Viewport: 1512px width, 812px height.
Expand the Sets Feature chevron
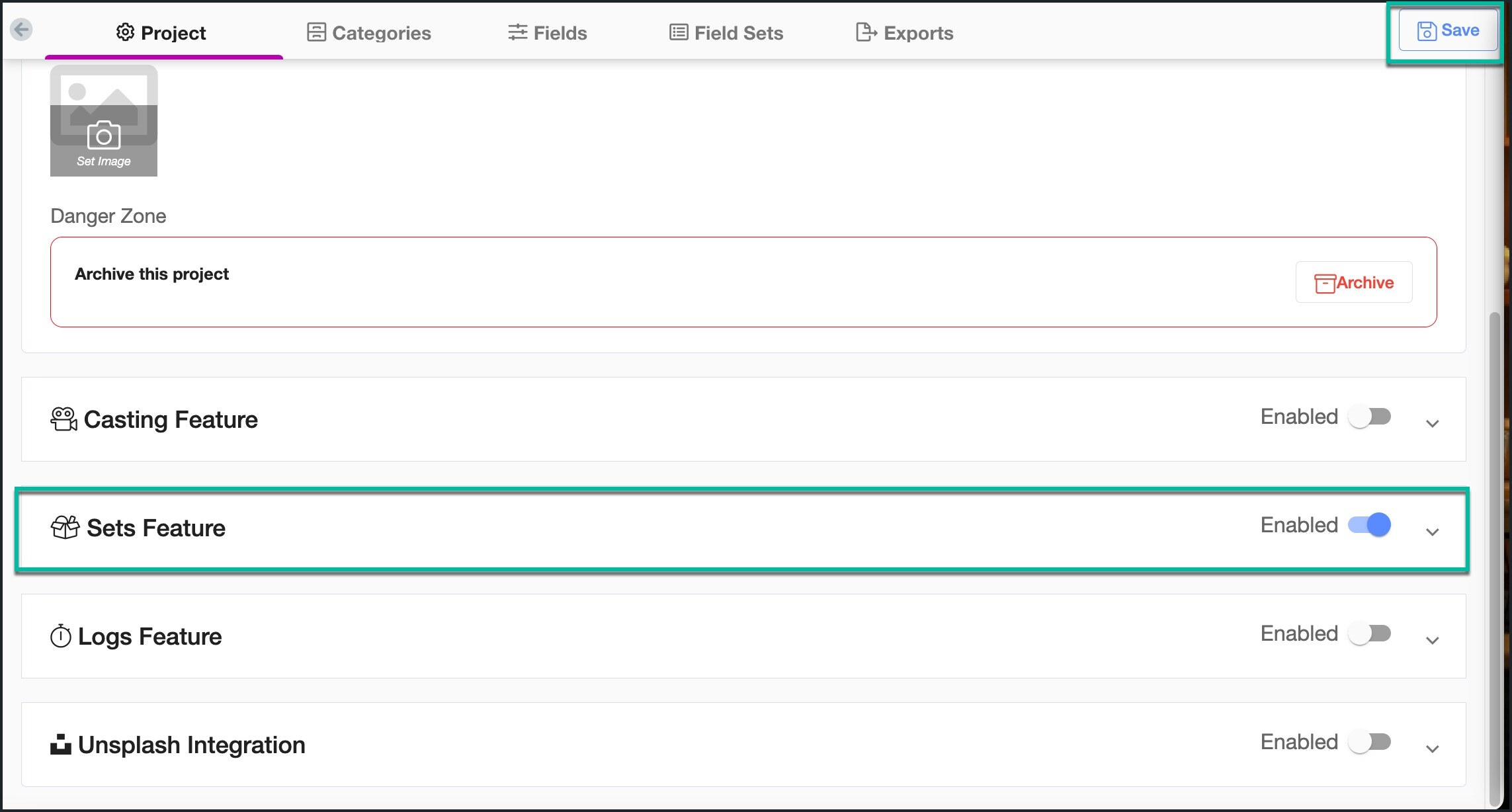[x=1433, y=532]
